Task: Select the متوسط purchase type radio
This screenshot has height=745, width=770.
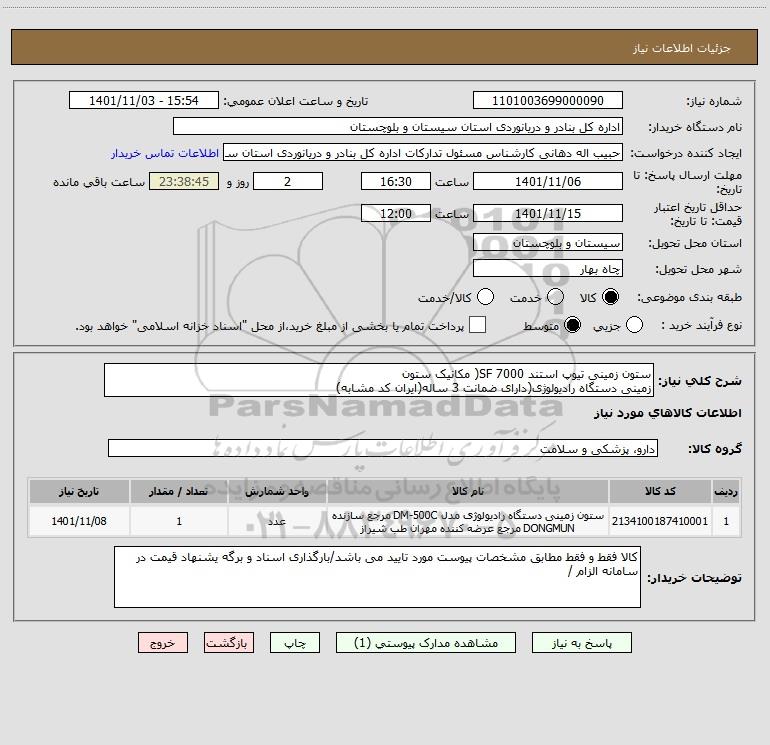Action: coord(572,325)
